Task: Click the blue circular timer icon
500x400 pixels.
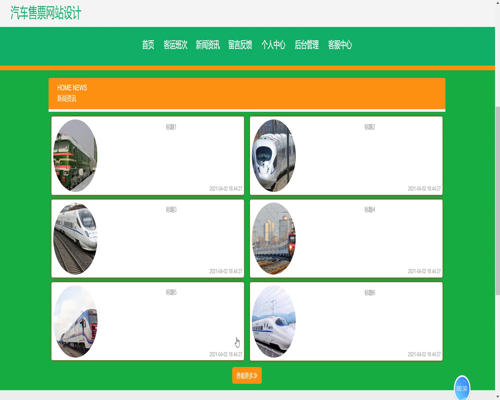Action: (x=462, y=388)
